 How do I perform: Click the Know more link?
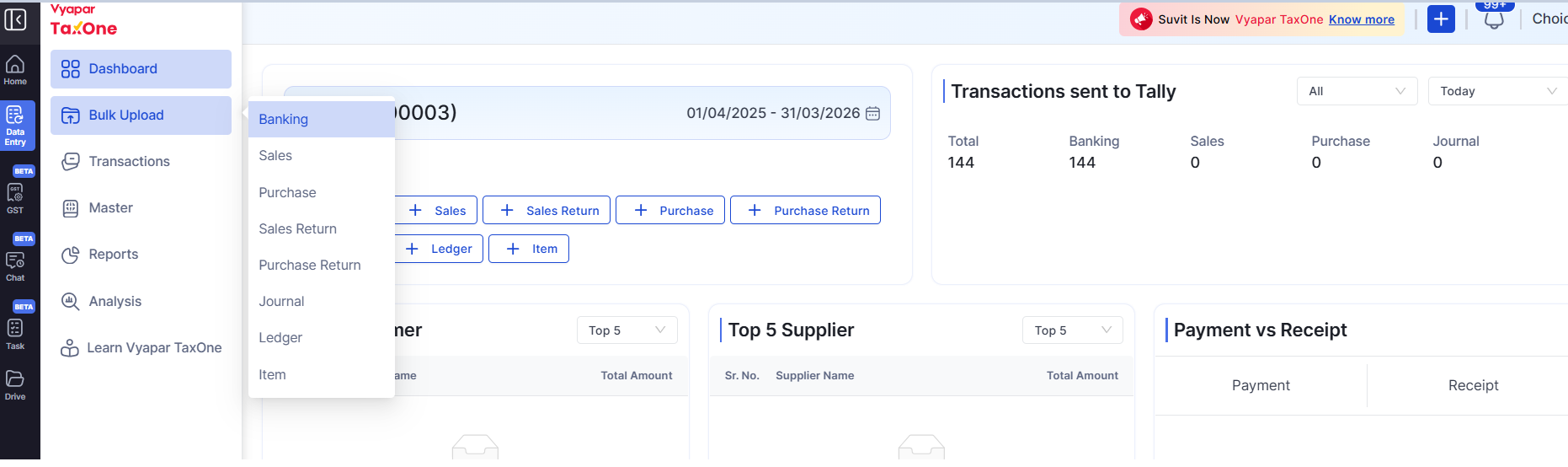tap(1361, 19)
